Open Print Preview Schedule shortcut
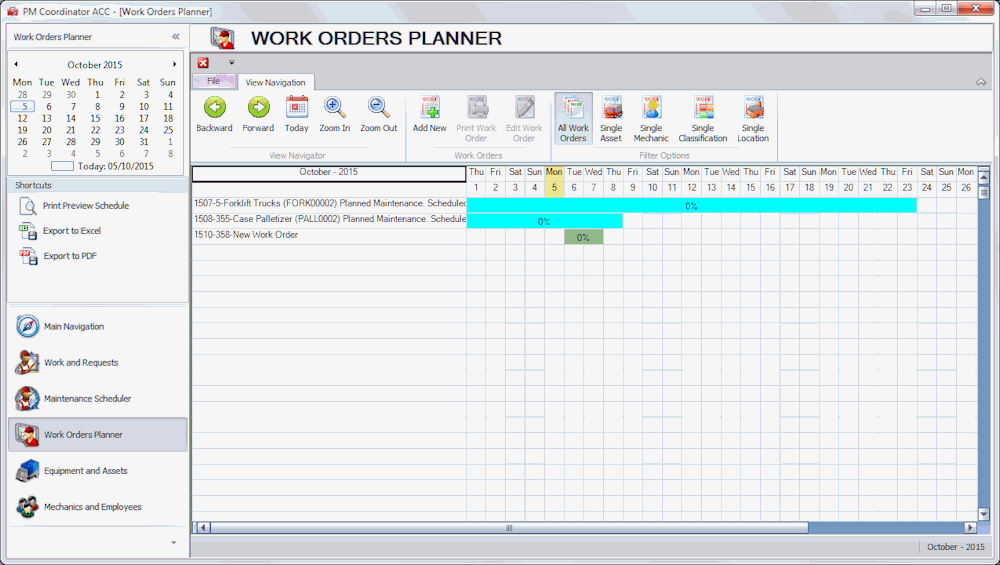1000x565 pixels. tap(86, 206)
